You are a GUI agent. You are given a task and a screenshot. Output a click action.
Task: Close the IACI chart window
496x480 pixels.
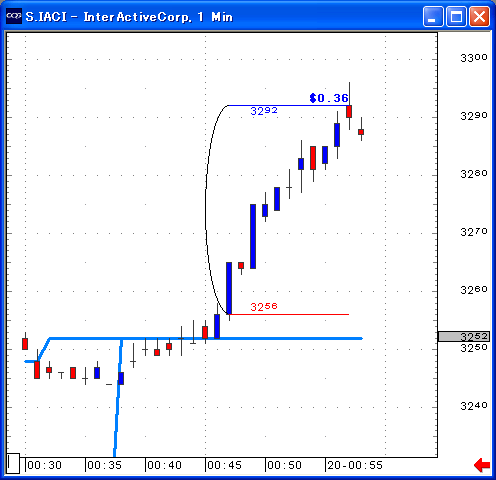[x=480, y=16]
